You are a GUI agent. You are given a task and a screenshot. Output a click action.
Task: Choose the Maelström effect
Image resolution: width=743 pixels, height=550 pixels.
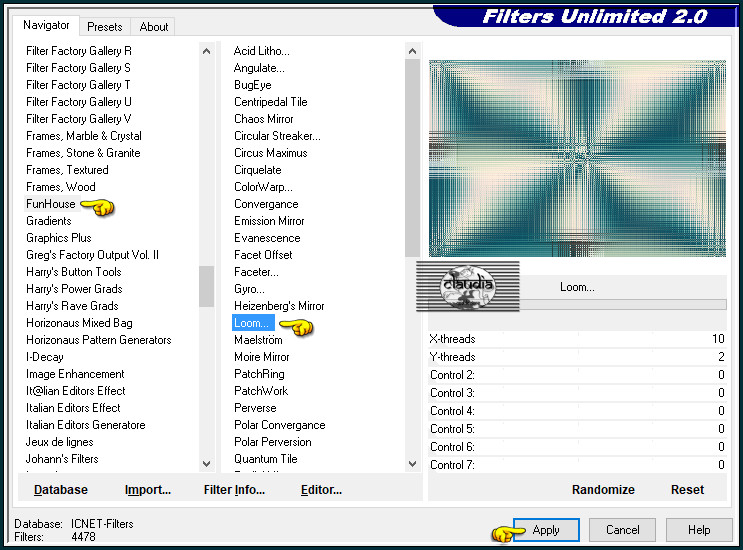tap(258, 340)
